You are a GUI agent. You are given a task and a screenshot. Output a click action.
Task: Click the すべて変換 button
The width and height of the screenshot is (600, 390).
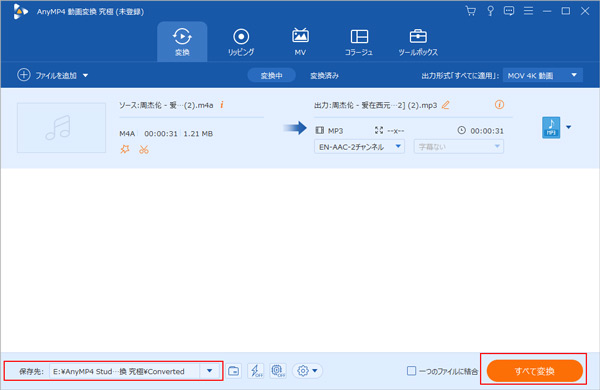[535, 371]
